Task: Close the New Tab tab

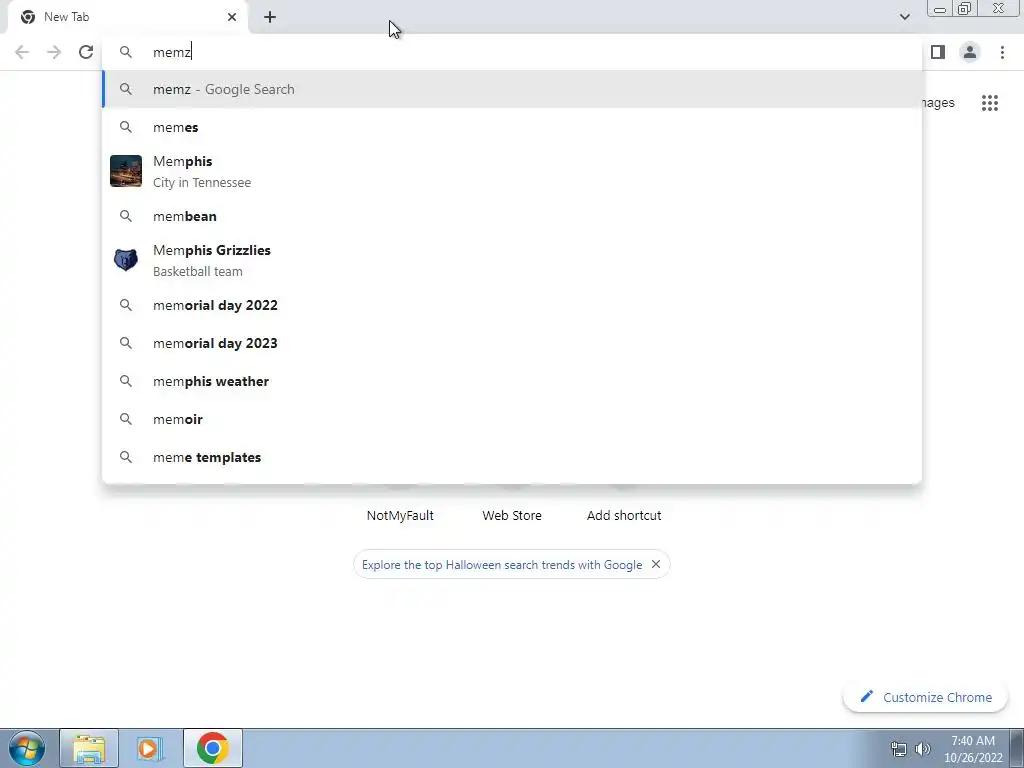Action: tap(232, 17)
